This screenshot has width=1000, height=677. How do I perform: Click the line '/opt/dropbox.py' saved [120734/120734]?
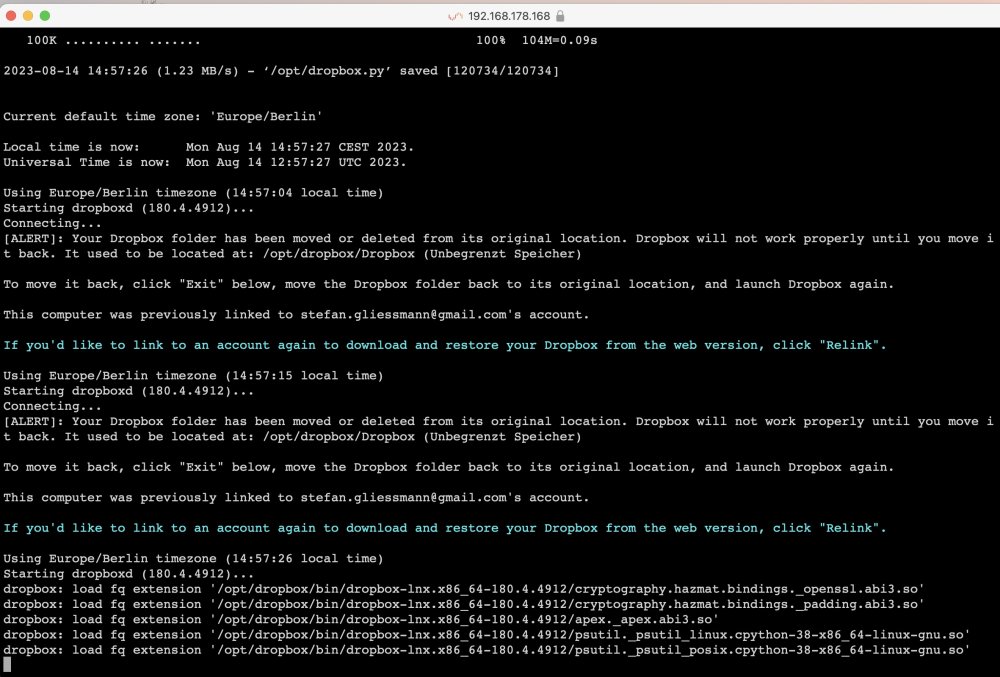pyautogui.click(x=281, y=71)
